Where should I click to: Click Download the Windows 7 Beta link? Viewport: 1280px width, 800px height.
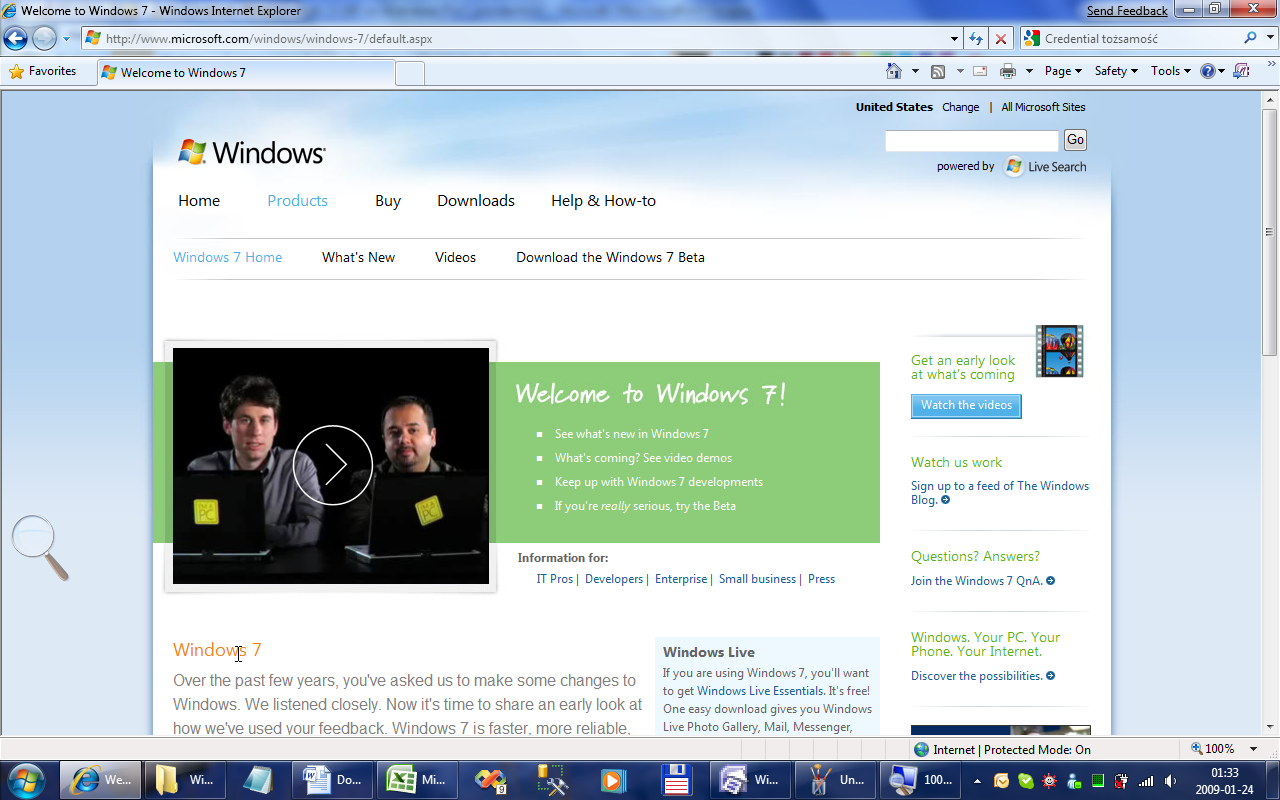click(610, 257)
